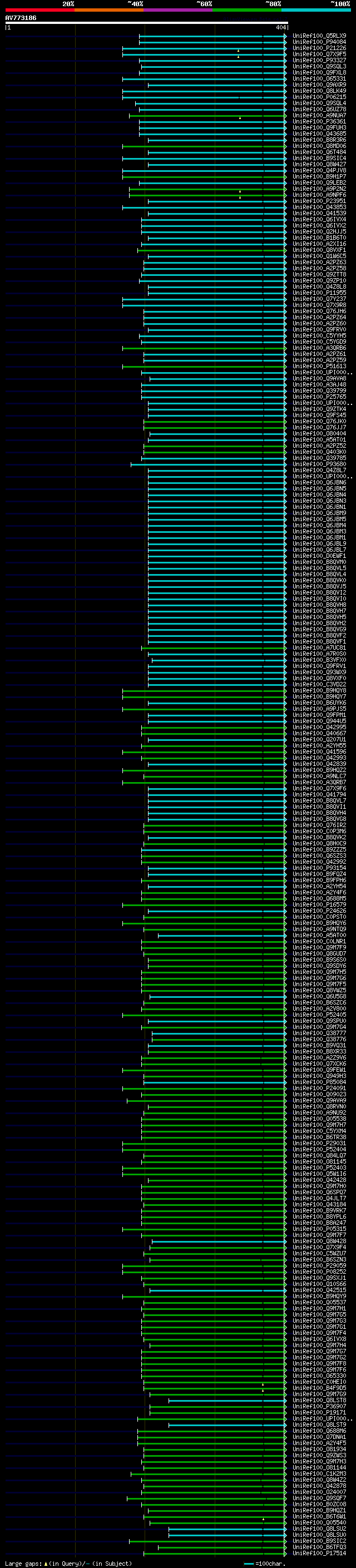Open hit UniRef100_P94084
The width and height of the screenshot is (356, 1568).
pos(319,42)
